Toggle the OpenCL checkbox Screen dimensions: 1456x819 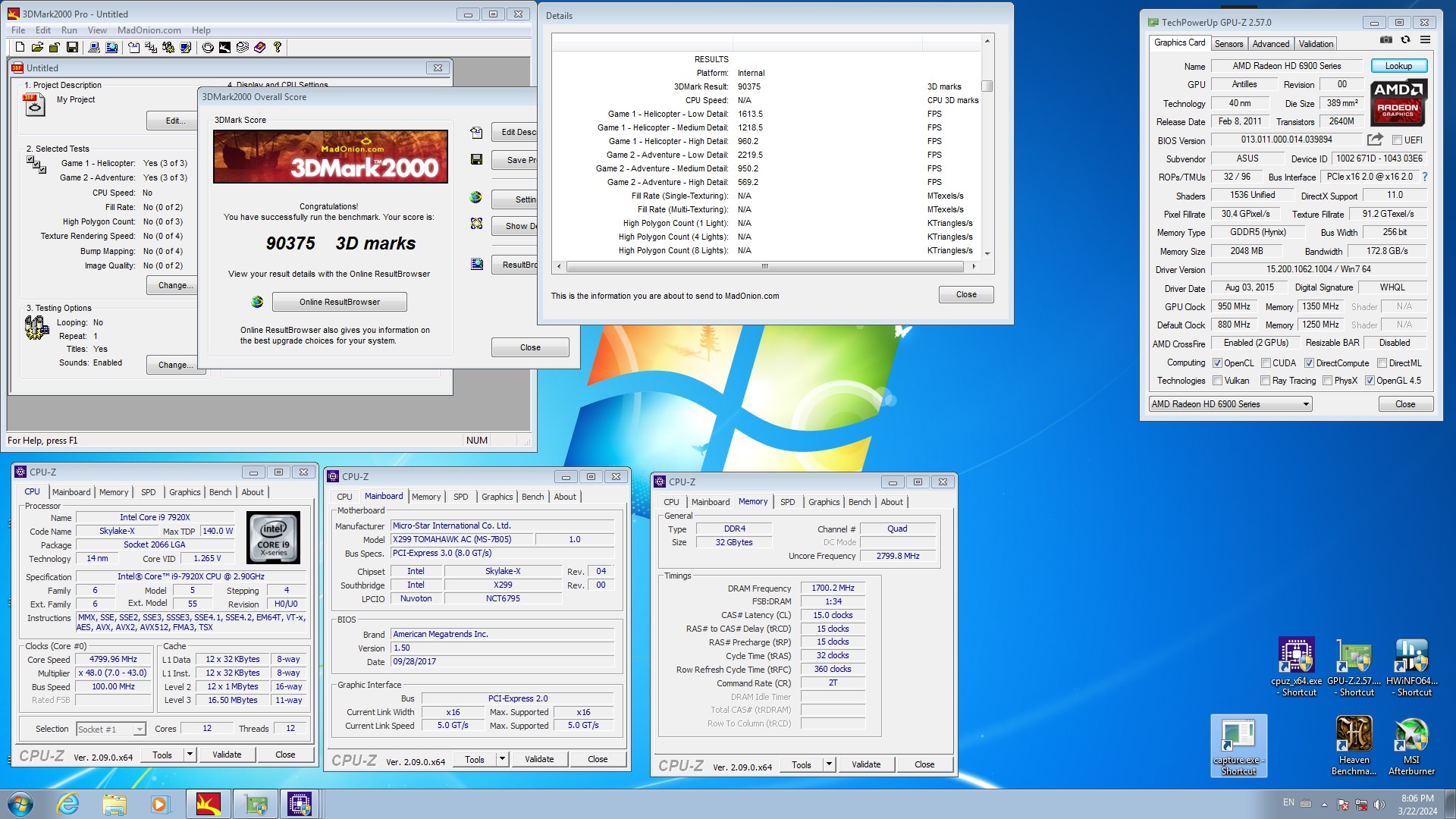(1217, 363)
